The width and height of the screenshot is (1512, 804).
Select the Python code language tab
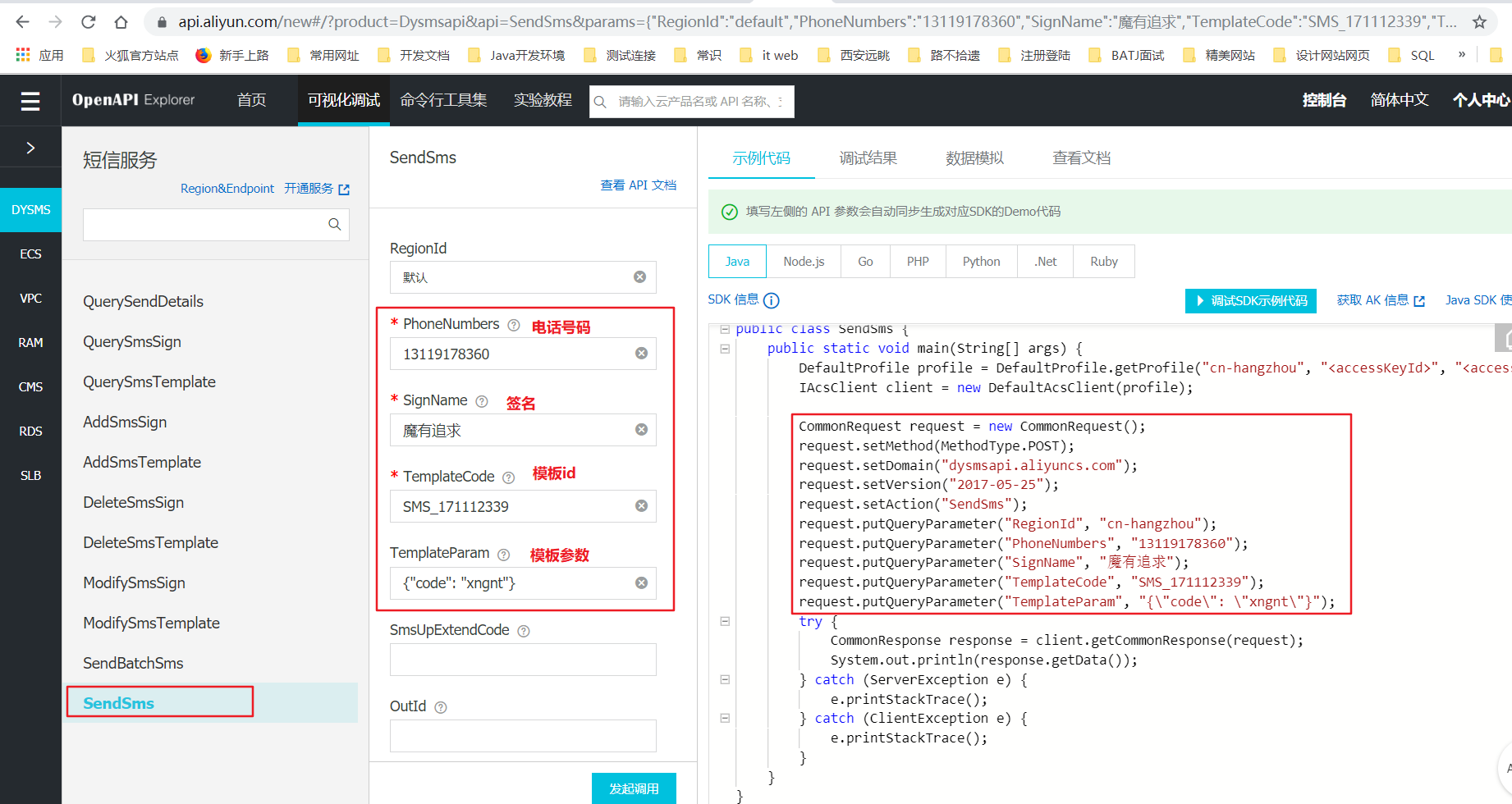pos(982,262)
